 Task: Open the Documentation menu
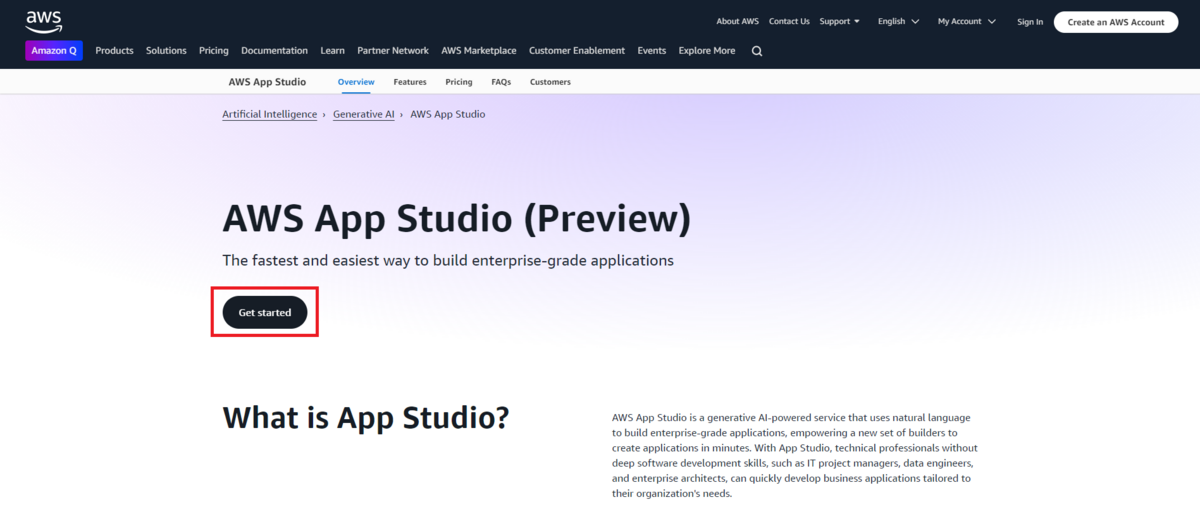click(x=275, y=51)
